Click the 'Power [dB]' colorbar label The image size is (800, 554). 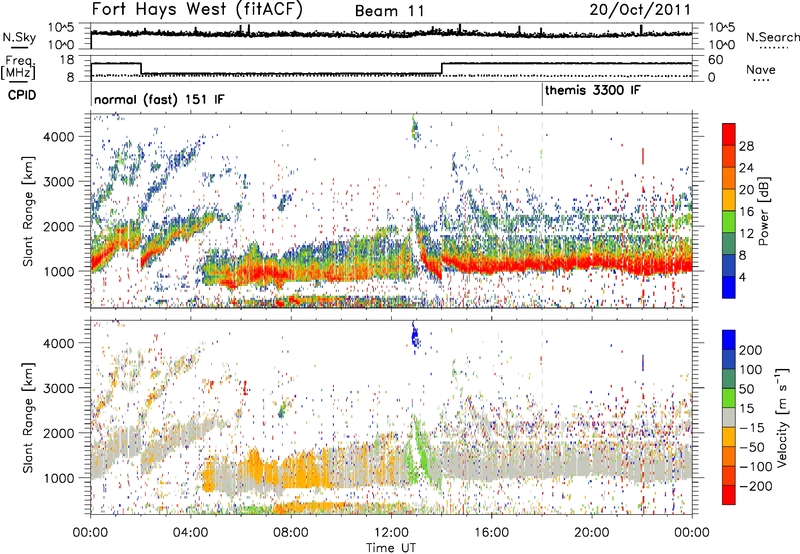tap(763, 211)
